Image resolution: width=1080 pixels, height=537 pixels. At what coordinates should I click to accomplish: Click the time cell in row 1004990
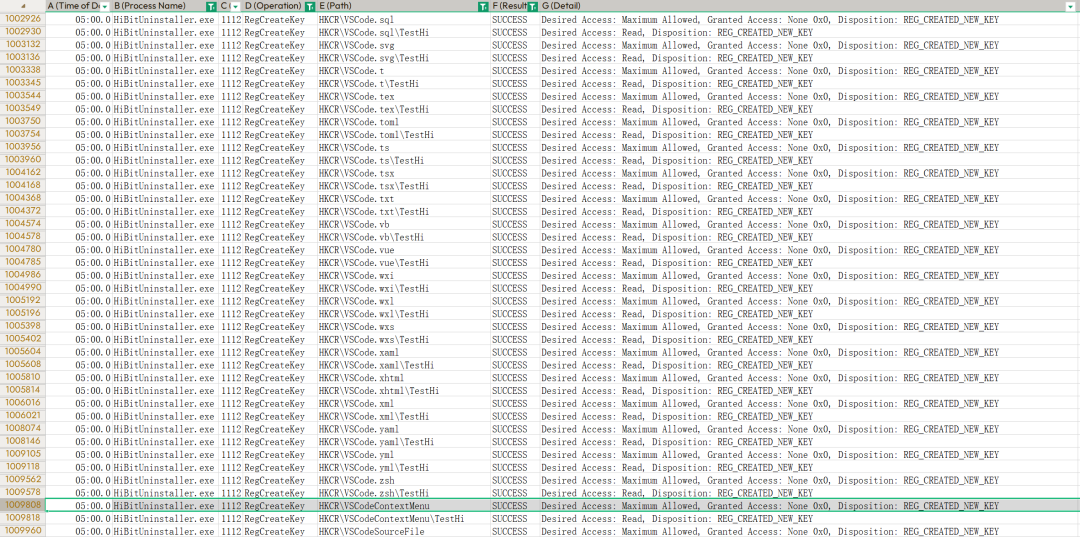(x=79, y=288)
